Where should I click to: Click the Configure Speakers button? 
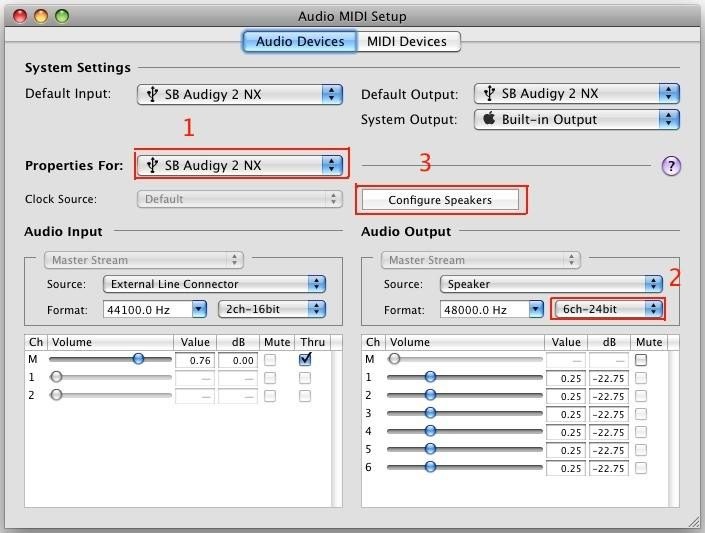[x=440, y=200]
